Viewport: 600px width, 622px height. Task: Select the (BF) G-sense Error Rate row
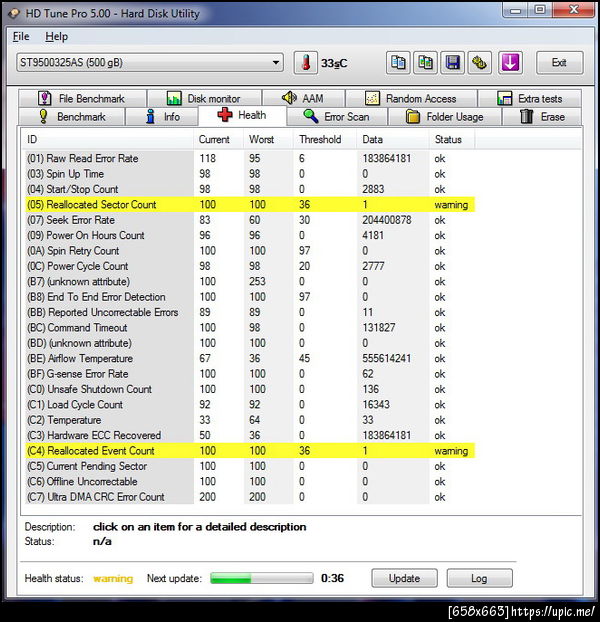(250, 374)
